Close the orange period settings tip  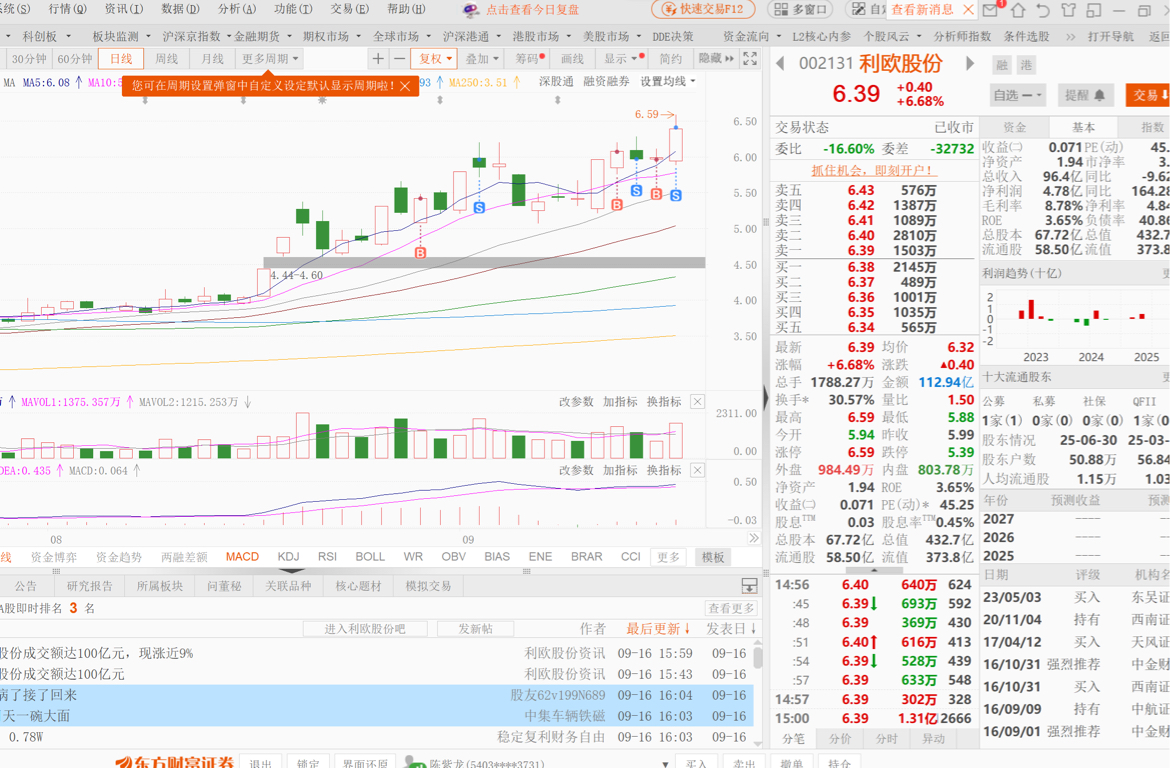(x=405, y=86)
